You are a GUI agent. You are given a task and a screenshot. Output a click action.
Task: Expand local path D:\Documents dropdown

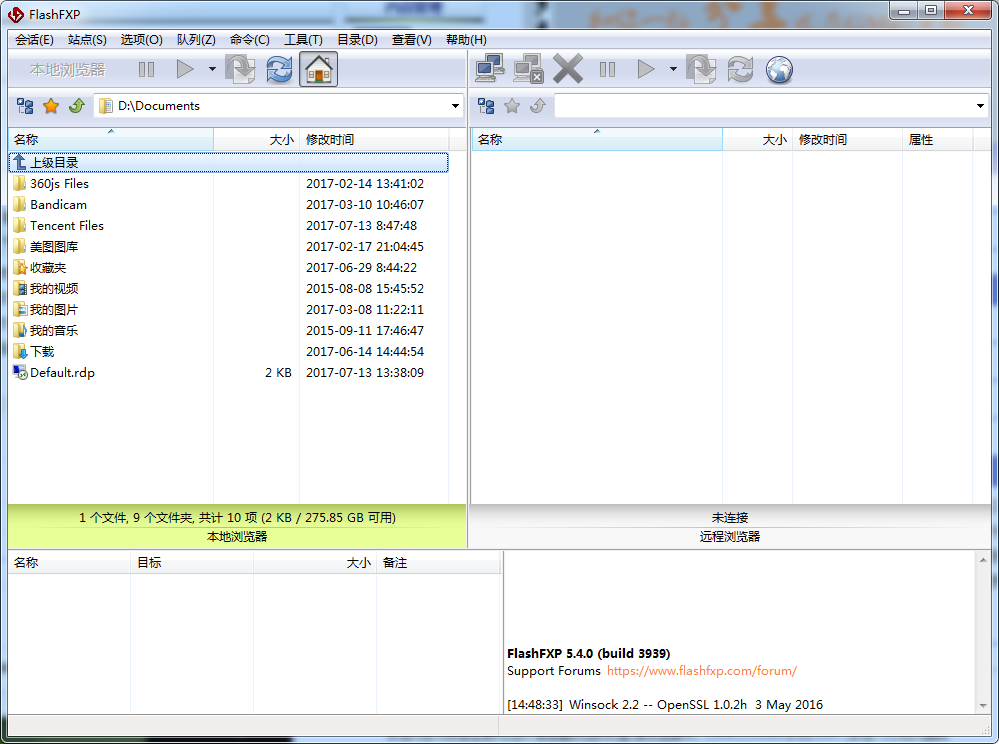point(456,106)
